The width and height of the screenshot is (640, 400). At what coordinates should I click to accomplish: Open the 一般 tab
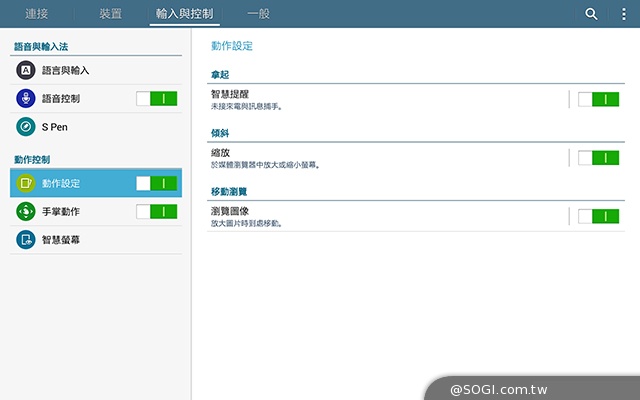click(259, 14)
